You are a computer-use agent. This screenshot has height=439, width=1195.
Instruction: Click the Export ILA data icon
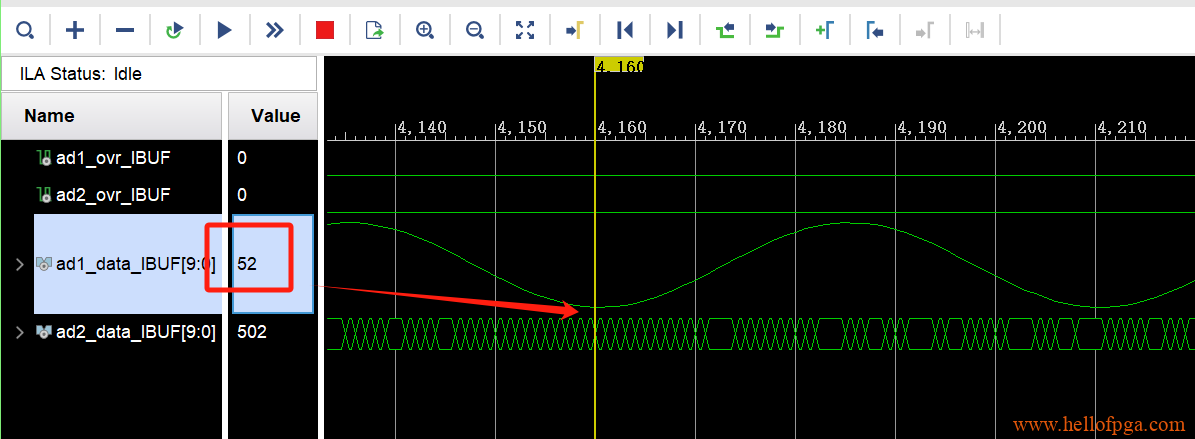(375, 30)
